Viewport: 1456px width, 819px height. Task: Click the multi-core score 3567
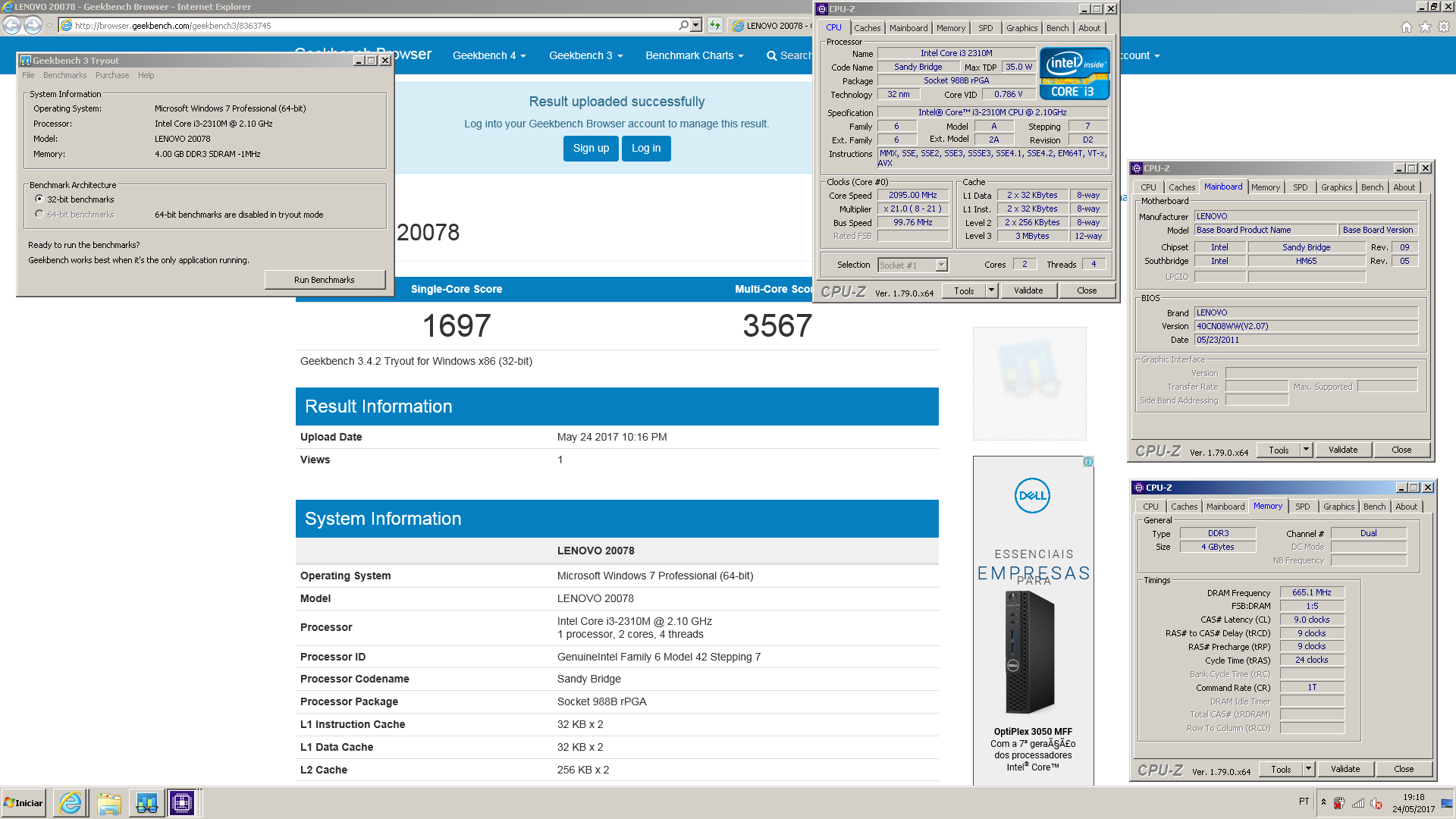(x=777, y=326)
